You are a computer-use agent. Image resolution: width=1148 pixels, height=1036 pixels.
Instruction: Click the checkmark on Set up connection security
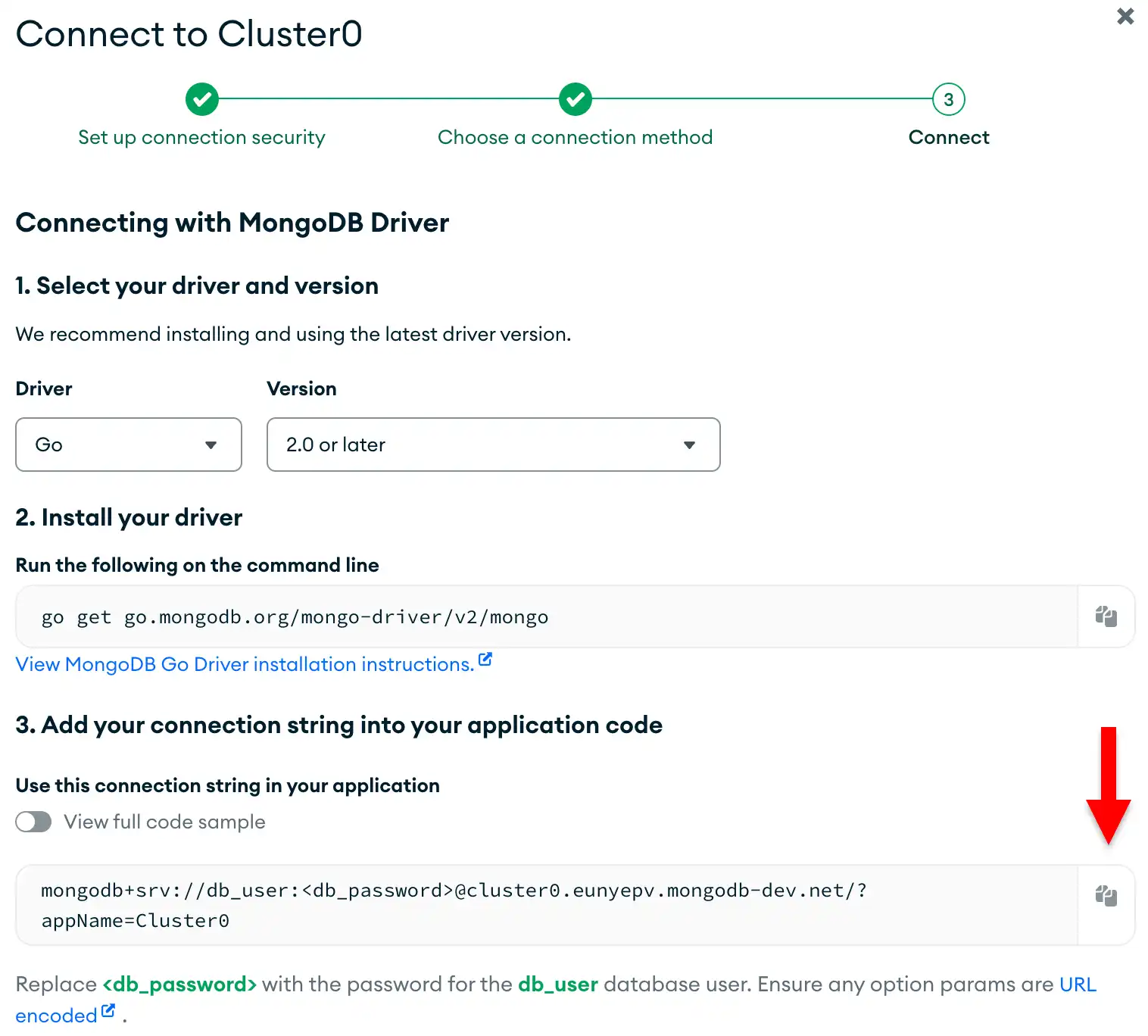[201, 98]
